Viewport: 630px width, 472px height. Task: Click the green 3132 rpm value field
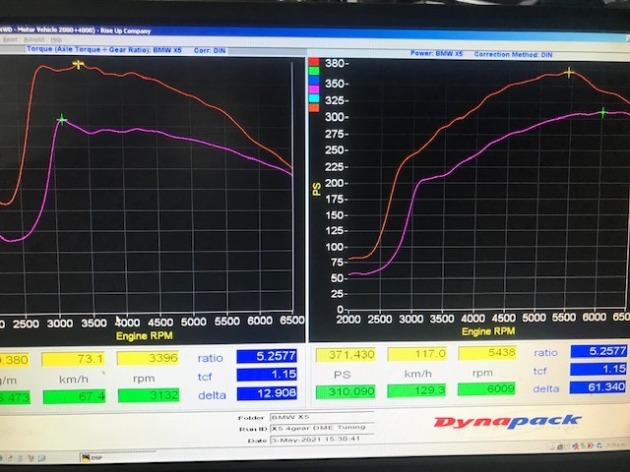point(149,395)
